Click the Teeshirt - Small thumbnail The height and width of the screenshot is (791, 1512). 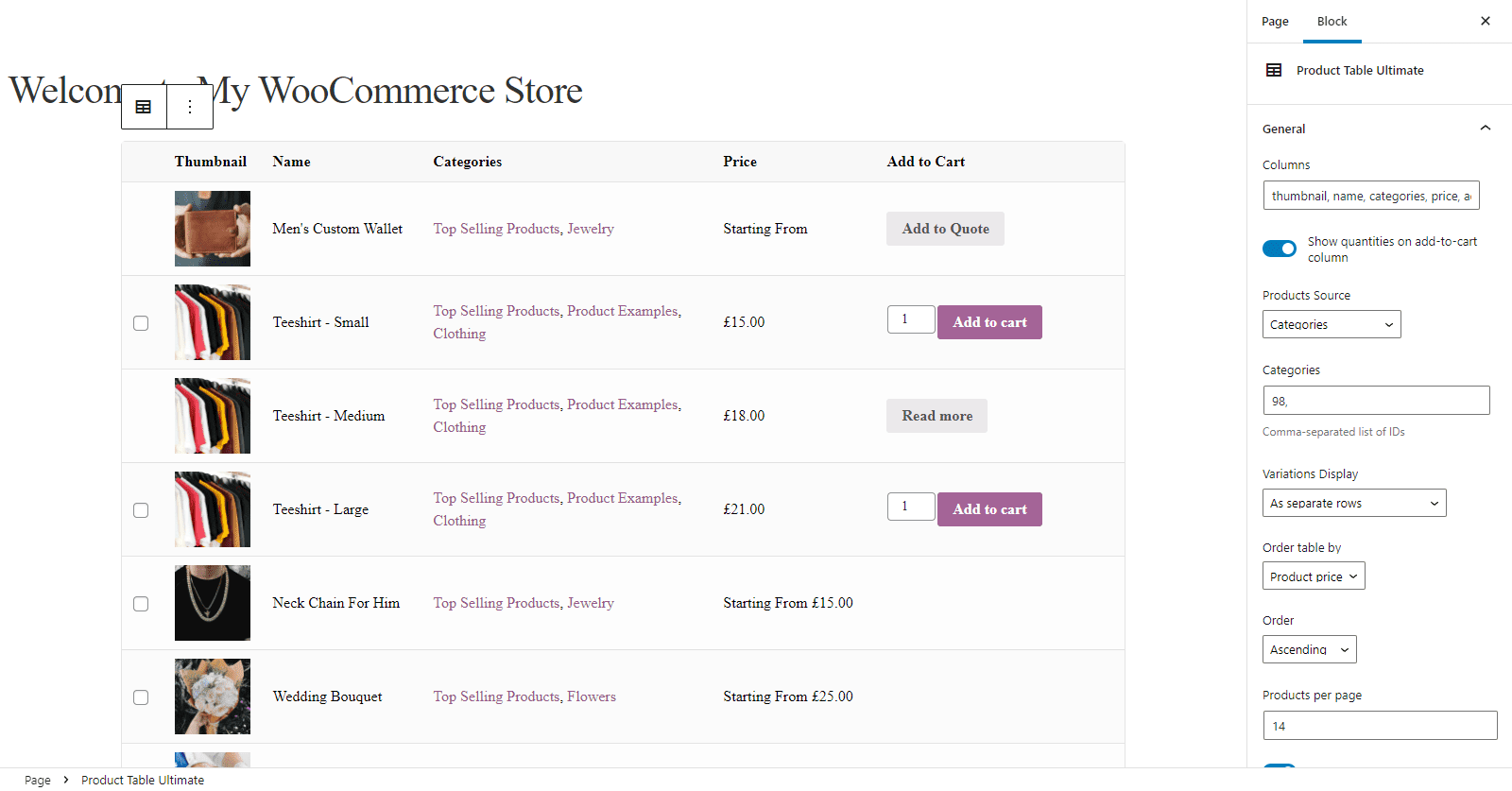coord(213,322)
